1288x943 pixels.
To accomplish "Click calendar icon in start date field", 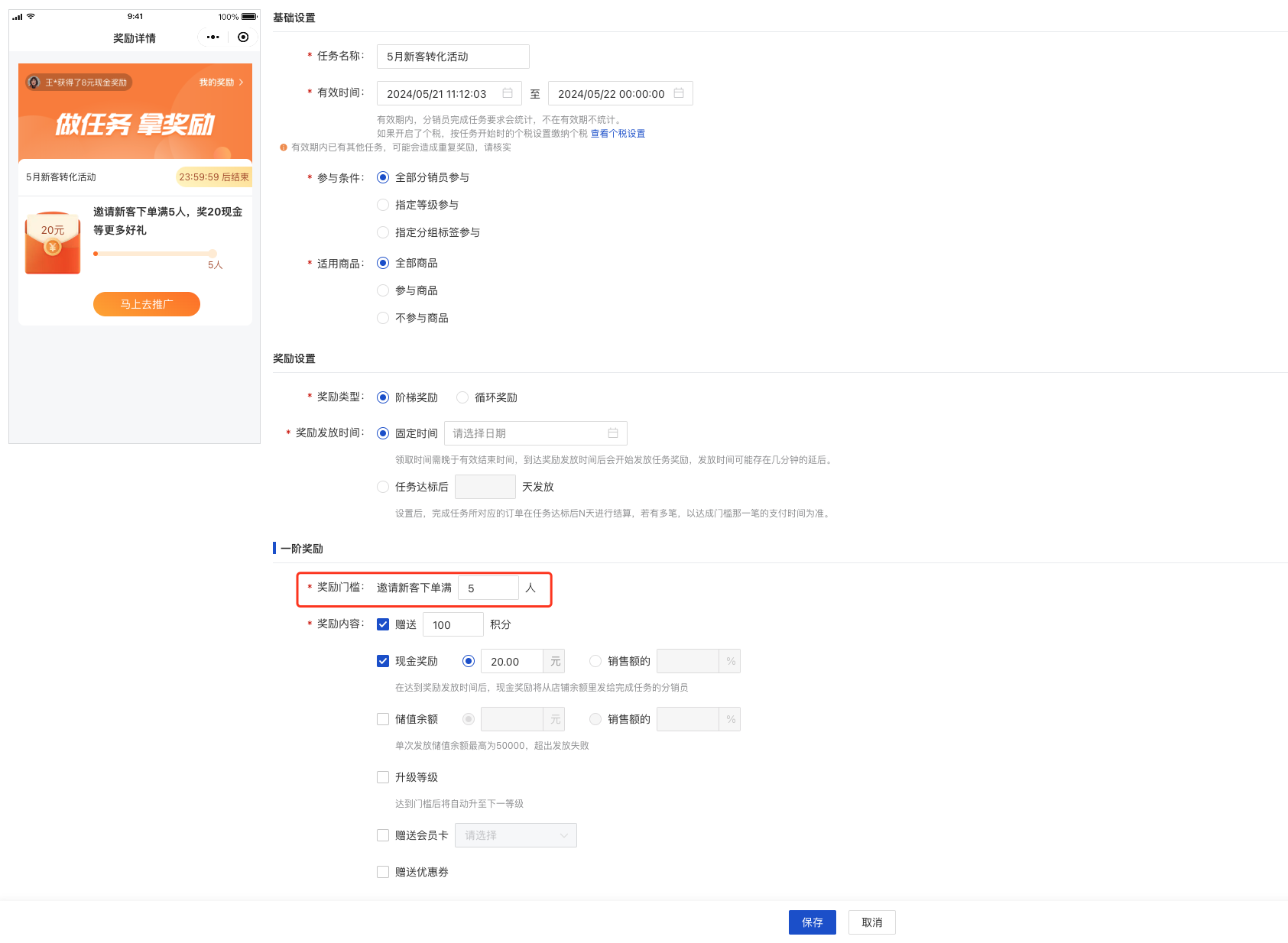I will [x=508, y=93].
